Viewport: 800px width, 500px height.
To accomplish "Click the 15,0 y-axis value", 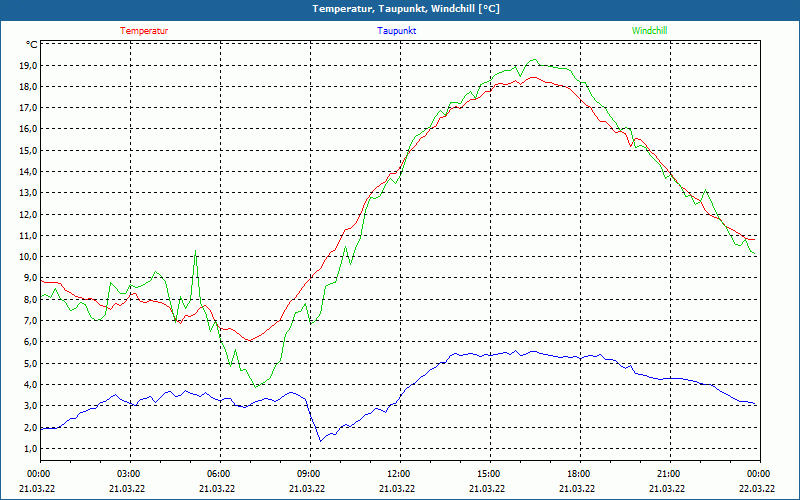I will pos(28,151).
